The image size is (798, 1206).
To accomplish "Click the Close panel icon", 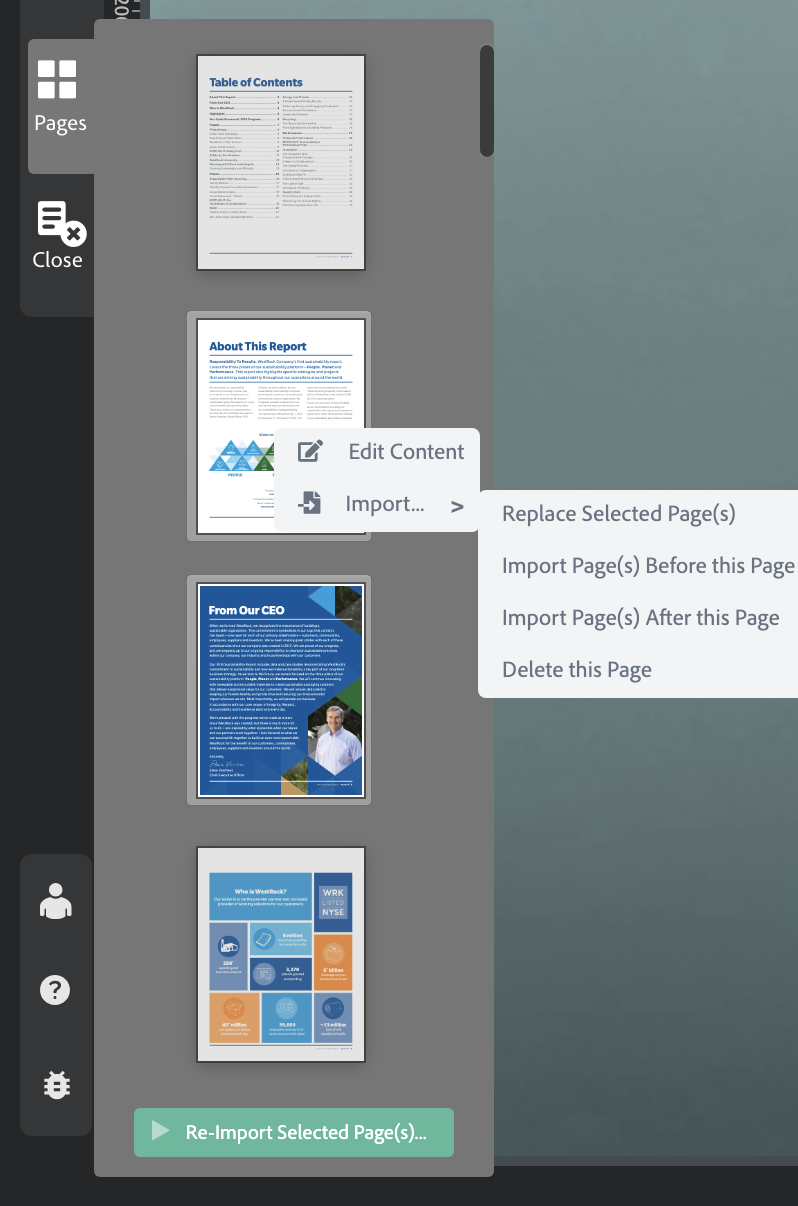I will coord(61,222).
